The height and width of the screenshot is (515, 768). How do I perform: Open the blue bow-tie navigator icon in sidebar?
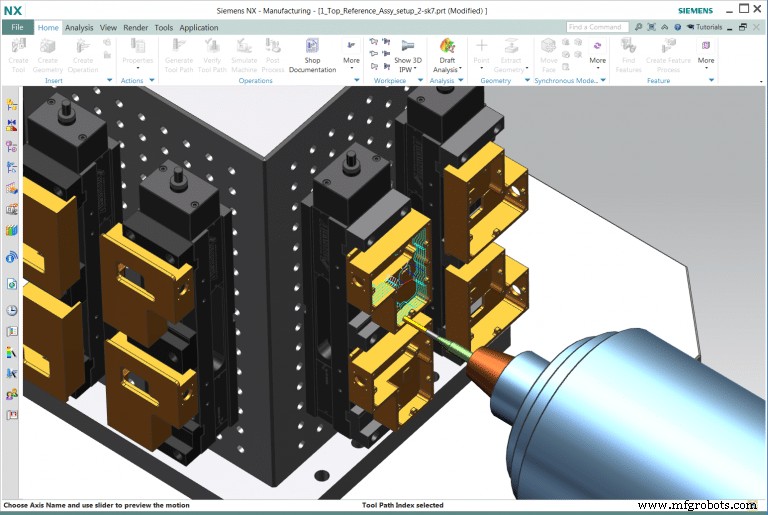pyautogui.click(x=11, y=125)
